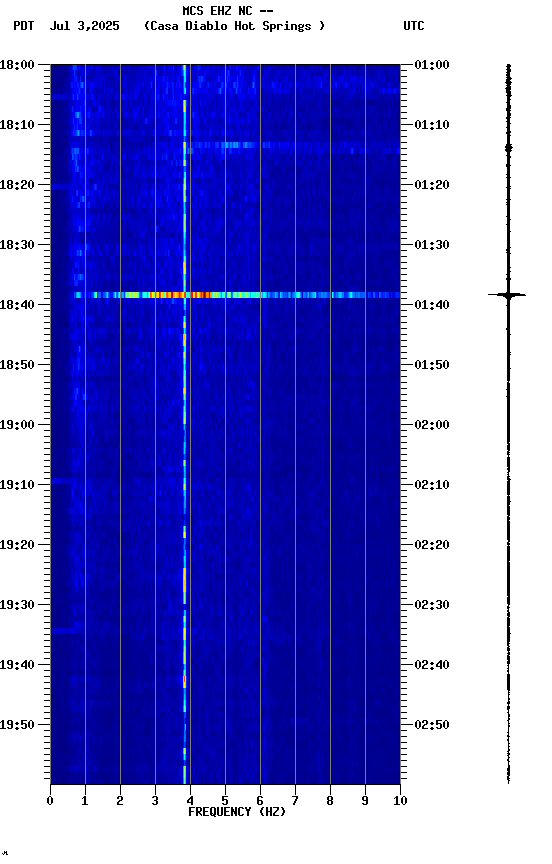Click the '18:40' PDT time label
Viewport: 552px width, 864px height.
point(17,305)
